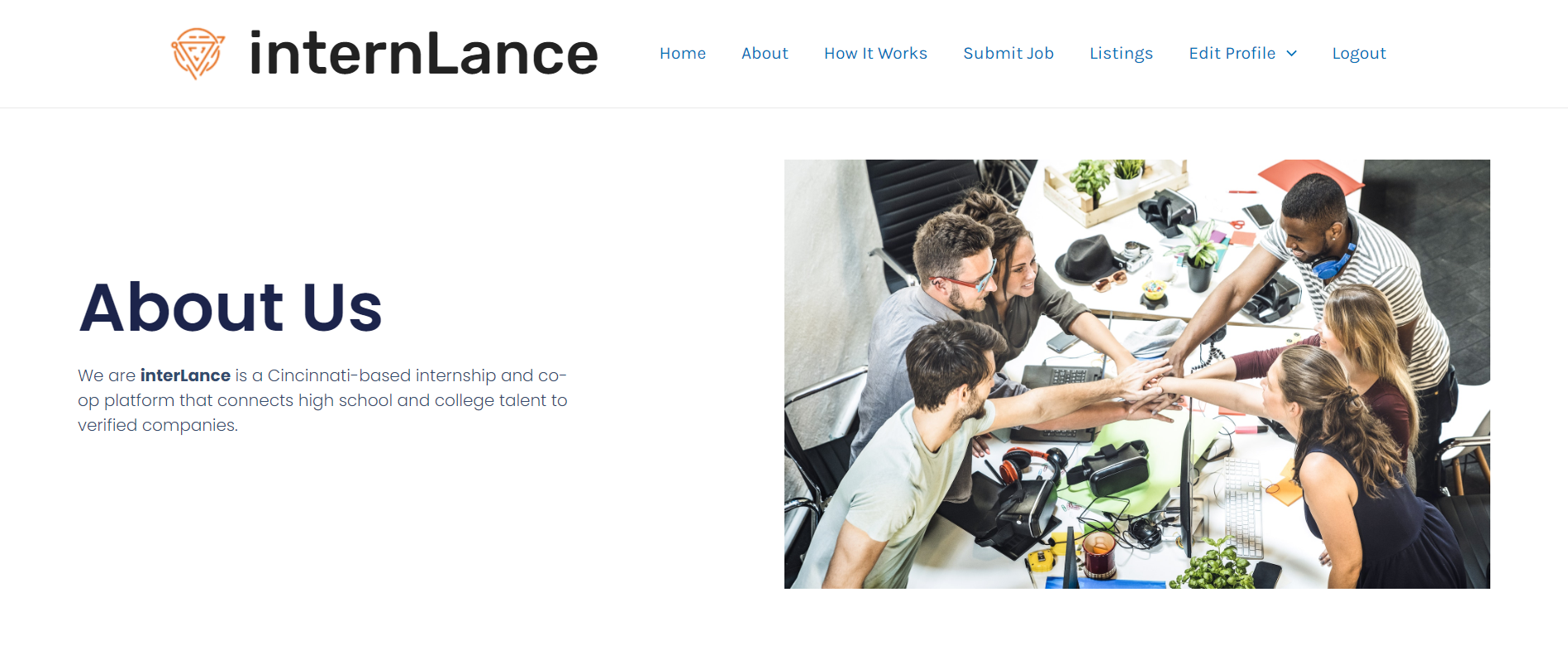The height and width of the screenshot is (645, 1568).
Task: Click the internLance site title text
Action: (423, 54)
